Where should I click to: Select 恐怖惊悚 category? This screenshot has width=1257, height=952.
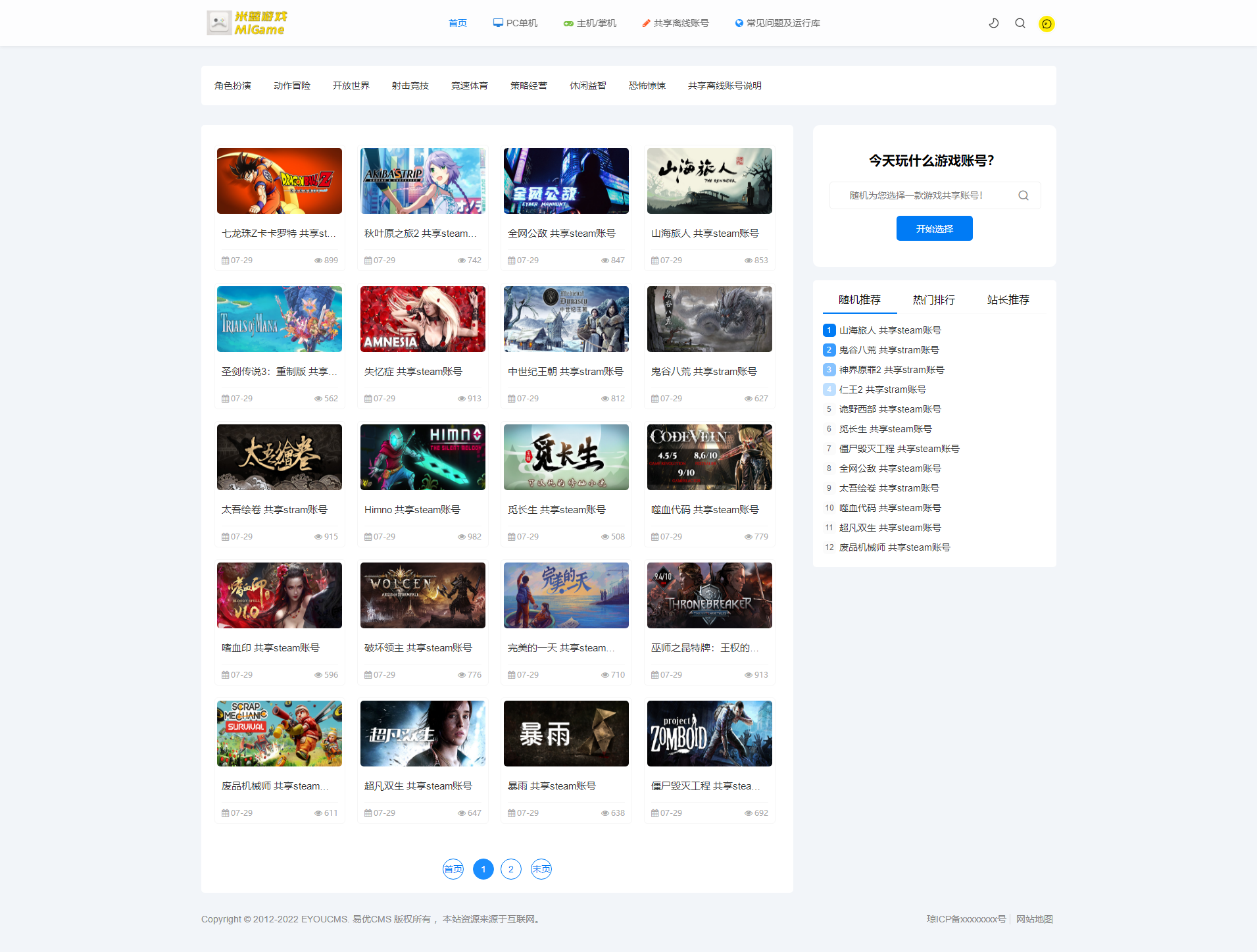coord(647,86)
